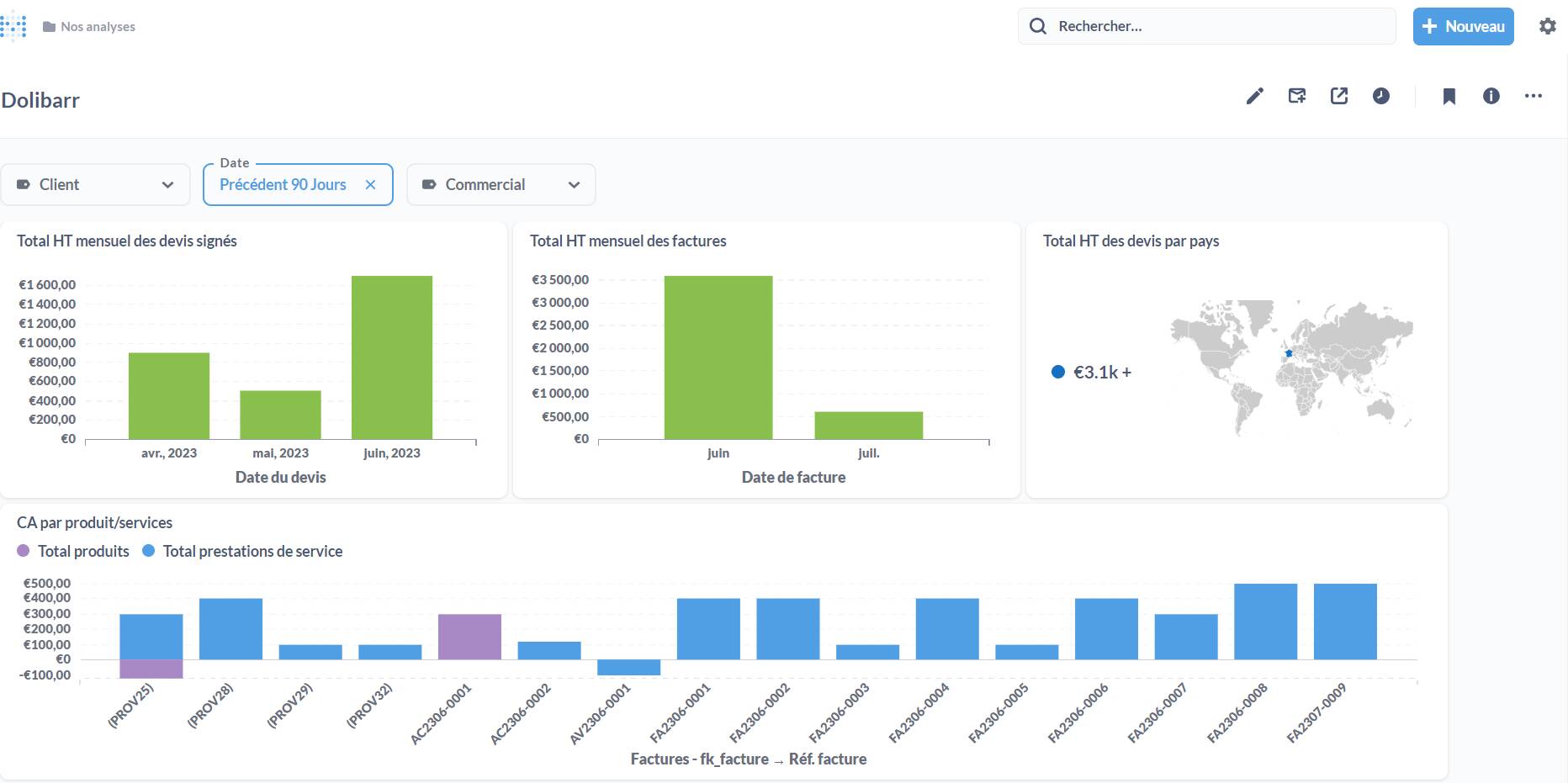Click the Dolibarr dashboard title

40,100
